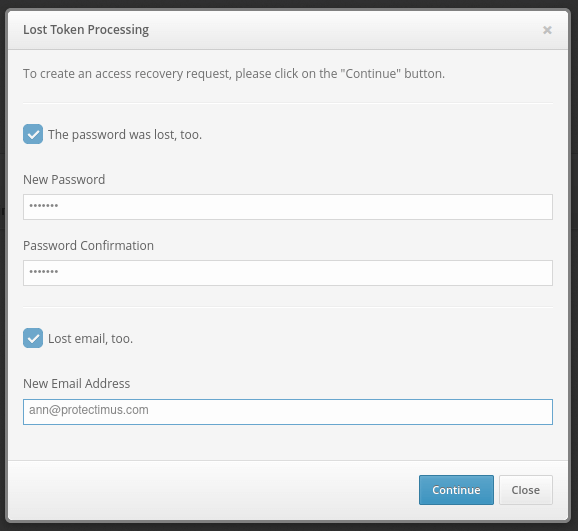Image resolution: width=578 pixels, height=531 pixels.
Task: Uncheck the "Lost email, too." checkbox
Action: point(33,338)
